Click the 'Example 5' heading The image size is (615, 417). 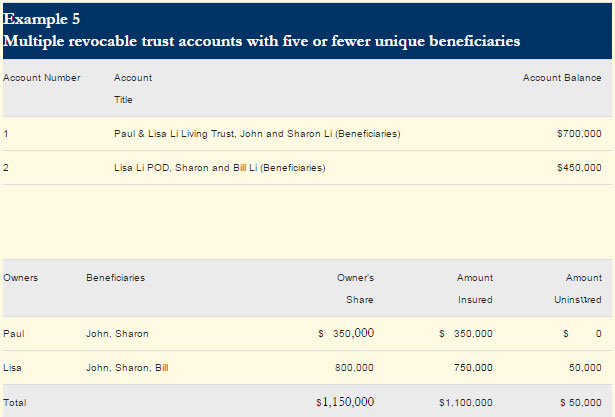click(x=42, y=19)
